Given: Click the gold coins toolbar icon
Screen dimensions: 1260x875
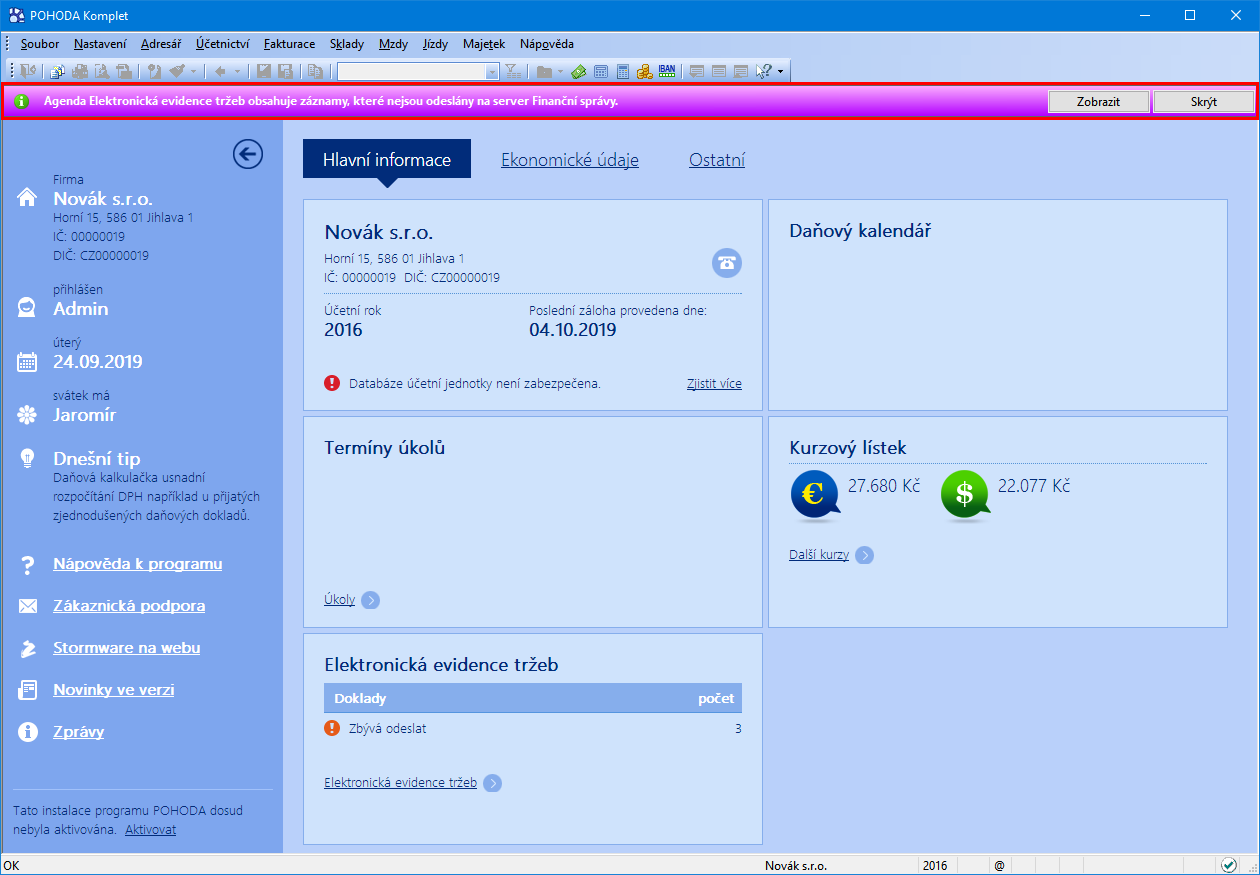Looking at the screenshot, I should [645, 71].
